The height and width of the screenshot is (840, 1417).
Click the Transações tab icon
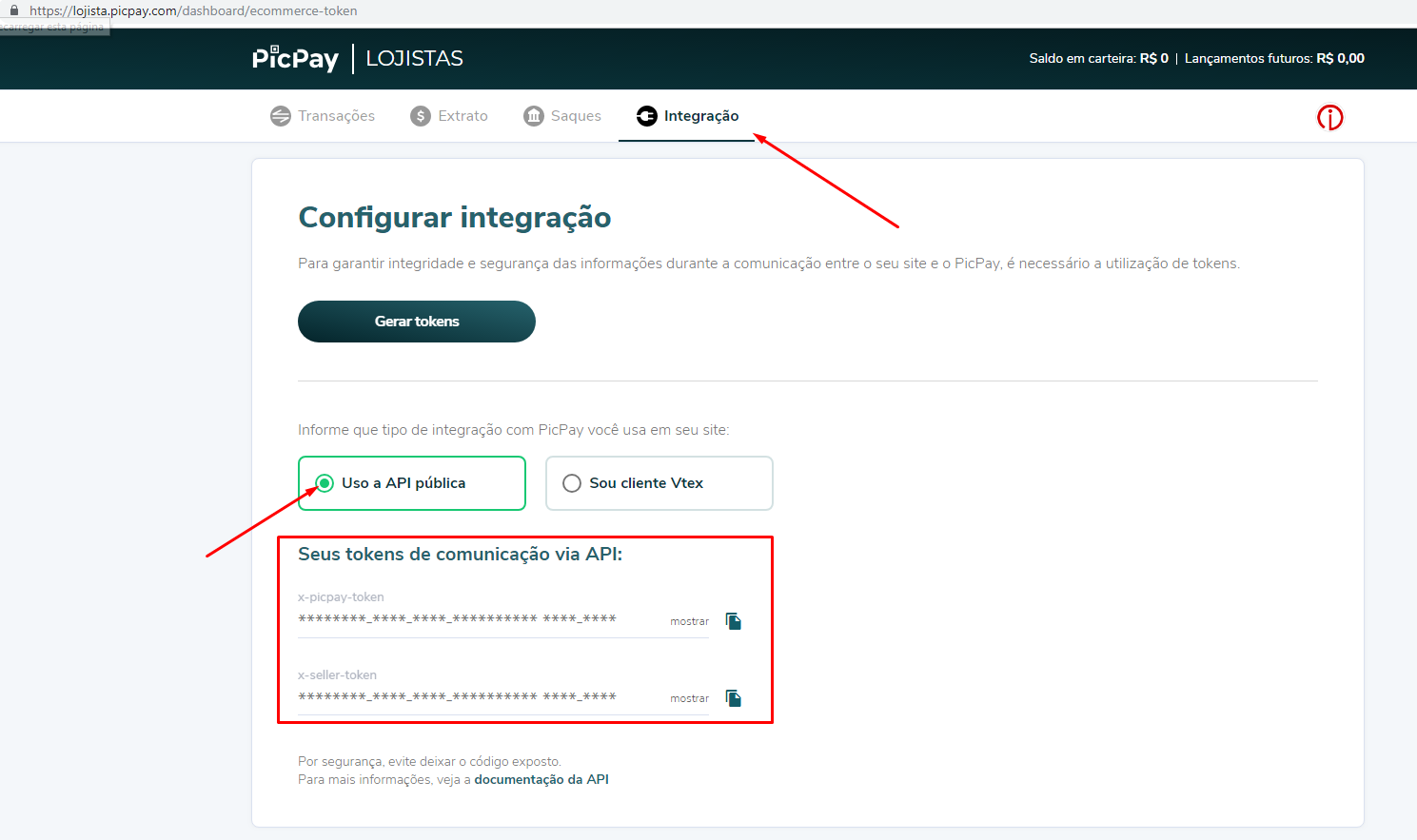click(x=280, y=116)
